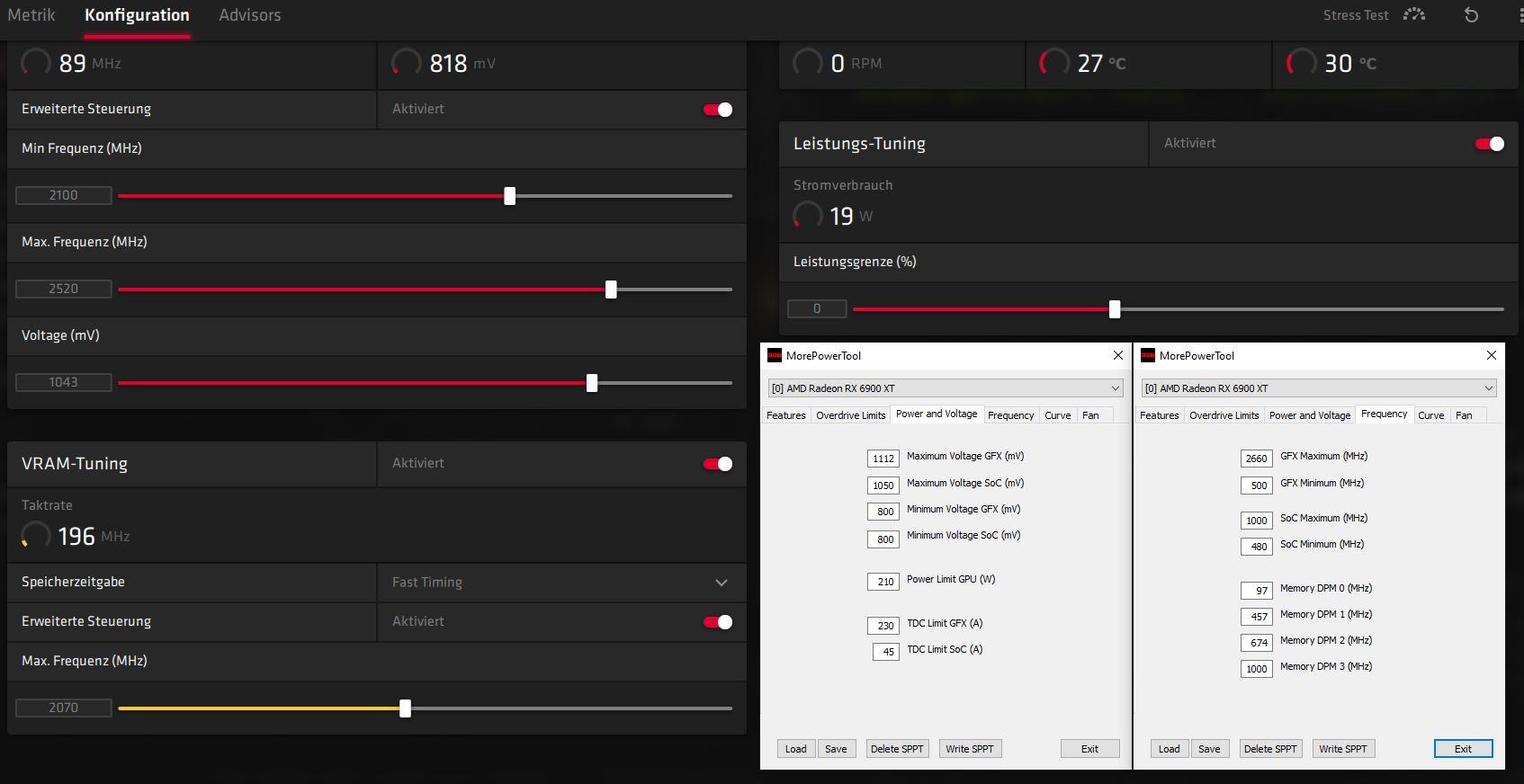Click Voltage 1043 value field
1524x784 pixels.
(x=64, y=382)
